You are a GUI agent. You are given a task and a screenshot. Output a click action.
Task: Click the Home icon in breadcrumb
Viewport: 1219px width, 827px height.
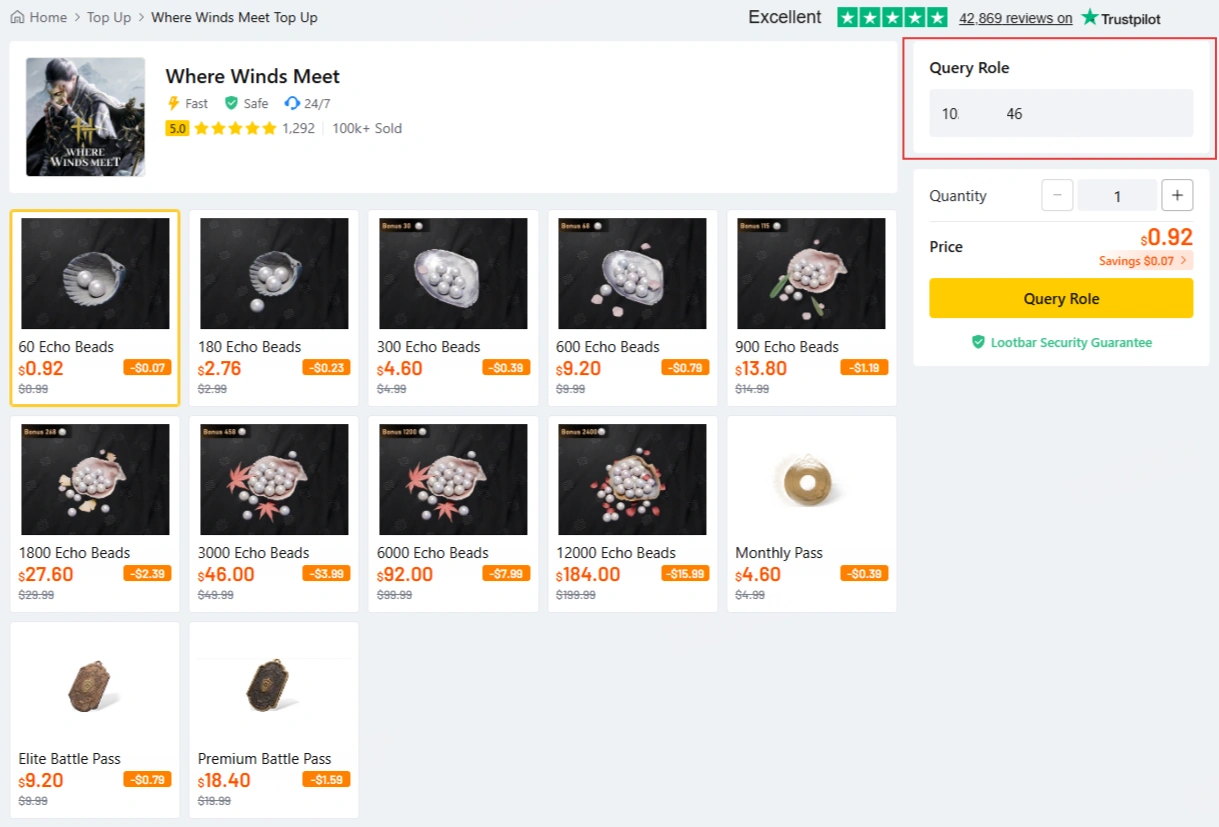17,17
